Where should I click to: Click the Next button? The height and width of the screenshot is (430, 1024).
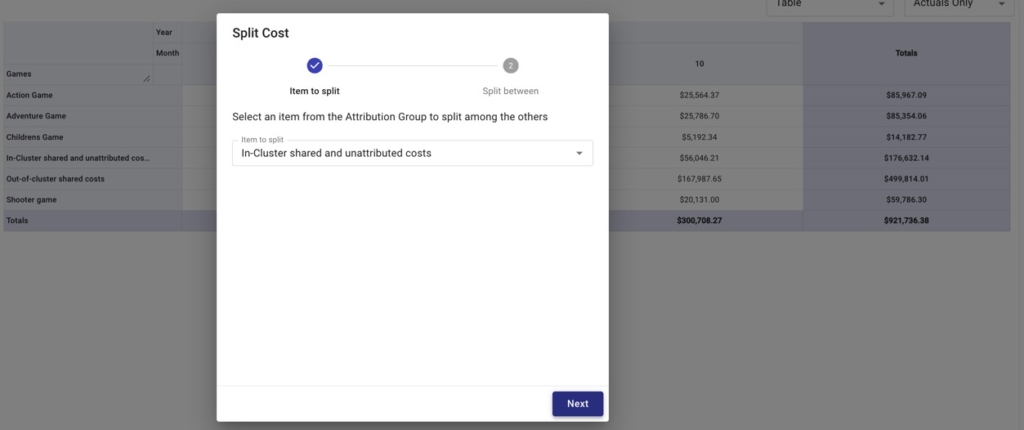click(577, 404)
